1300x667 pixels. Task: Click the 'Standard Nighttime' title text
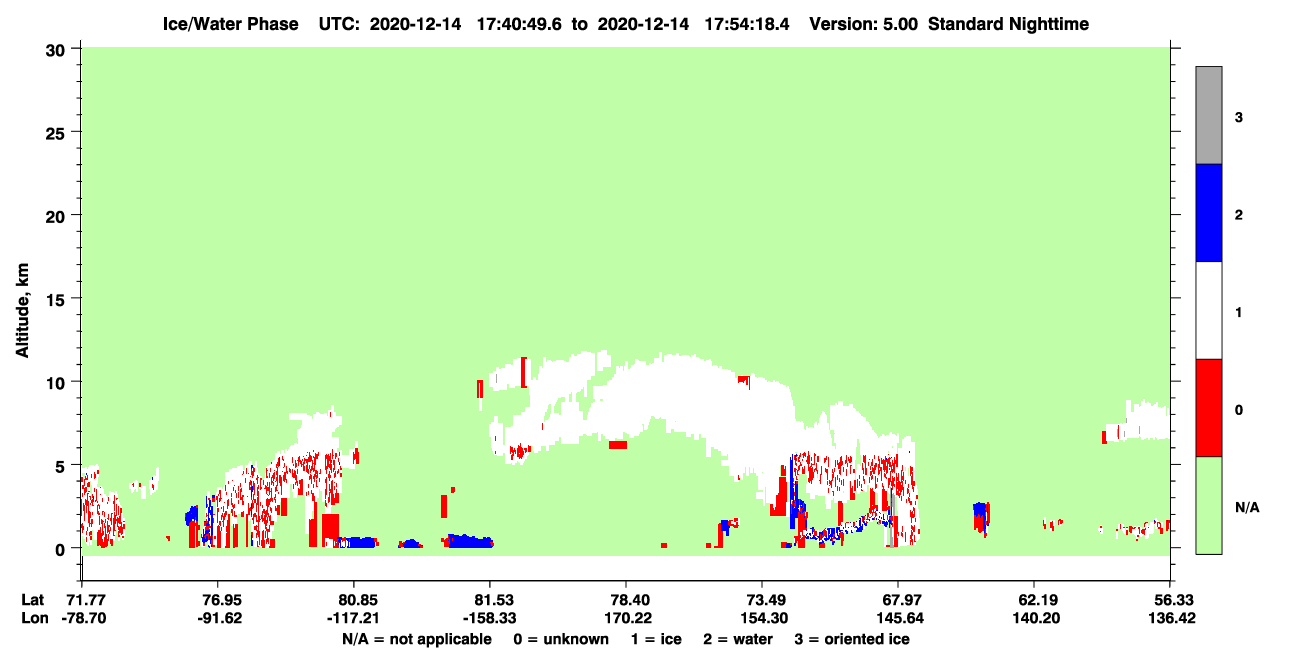(x=1009, y=24)
